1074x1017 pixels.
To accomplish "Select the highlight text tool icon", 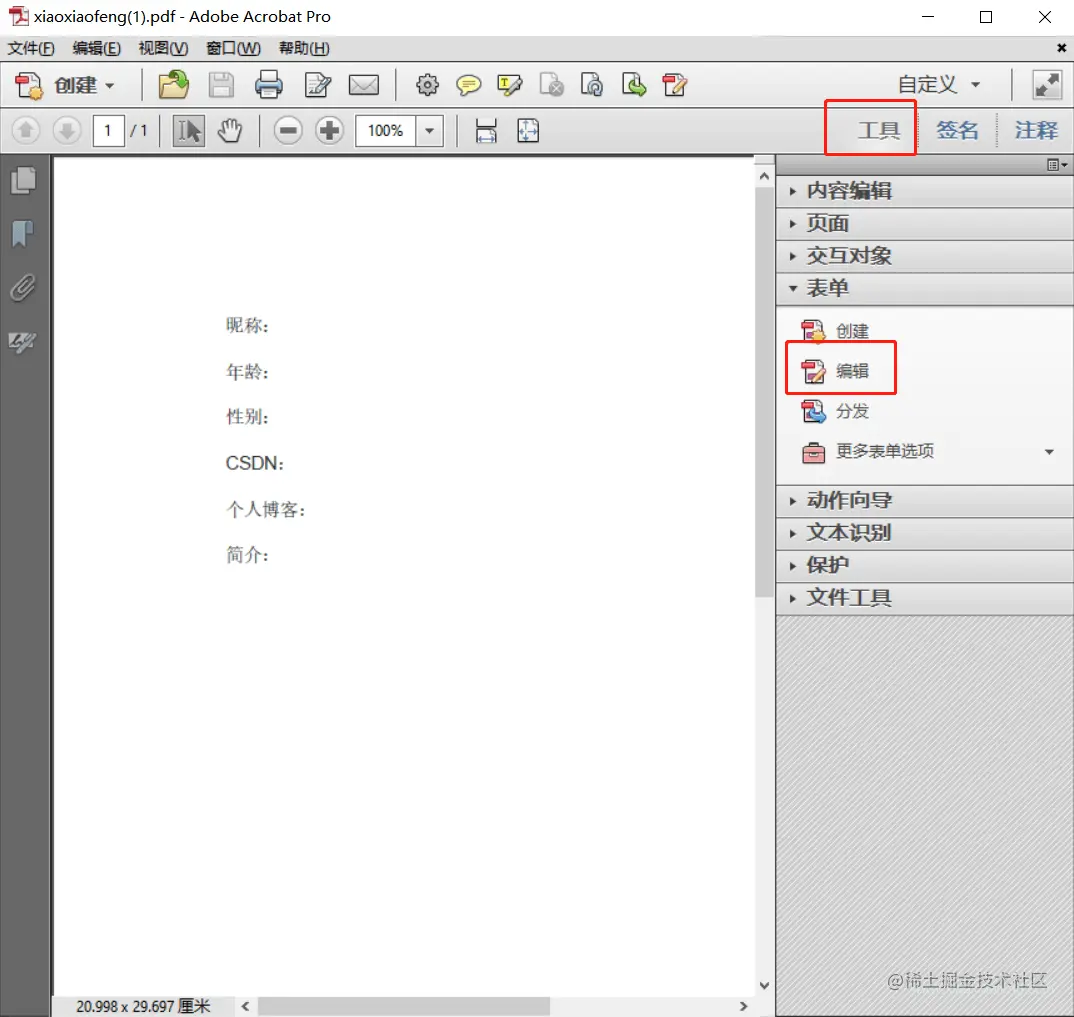I will 510,86.
